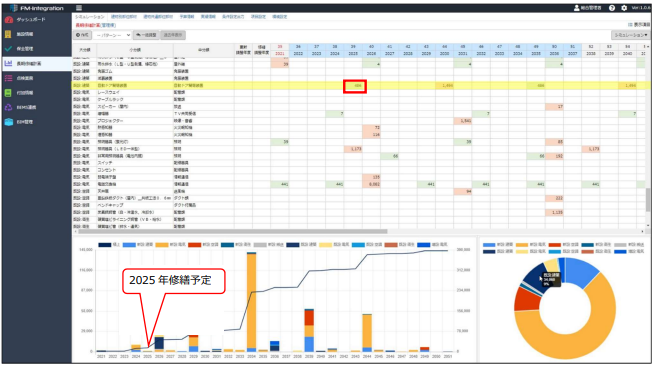Toggle the orange series in bar chart legend

(x=170, y=245)
